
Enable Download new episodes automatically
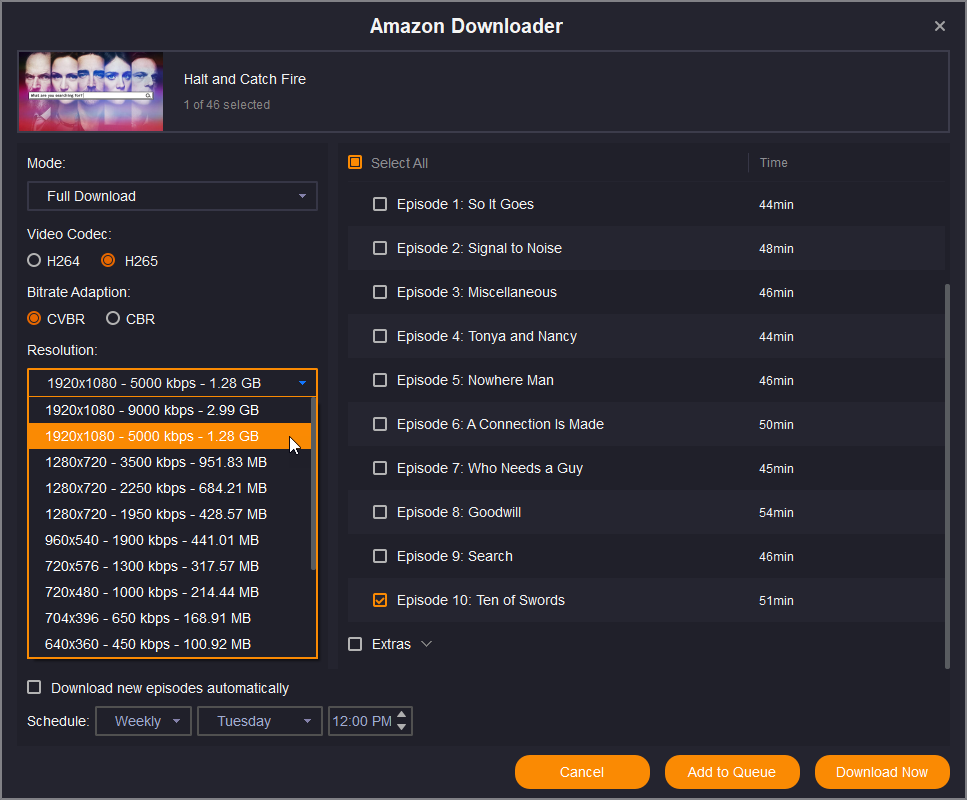click(35, 688)
